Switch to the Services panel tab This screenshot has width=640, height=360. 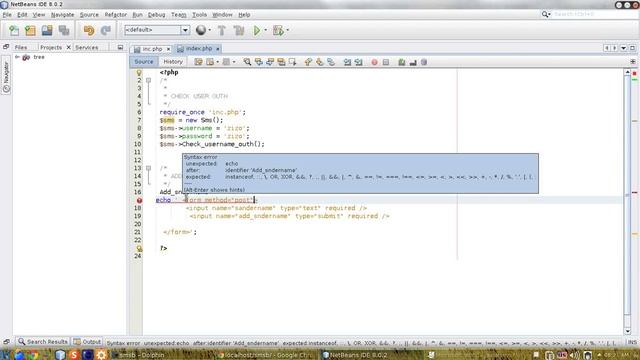(87, 47)
